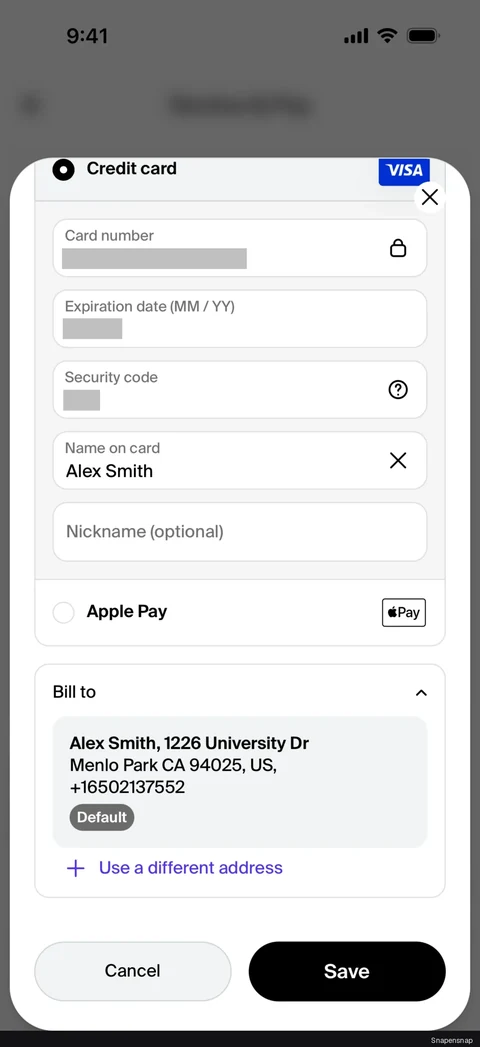Viewport: 480px width, 1047px height.
Task: Tap the Expiration date field
Action: point(240,319)
